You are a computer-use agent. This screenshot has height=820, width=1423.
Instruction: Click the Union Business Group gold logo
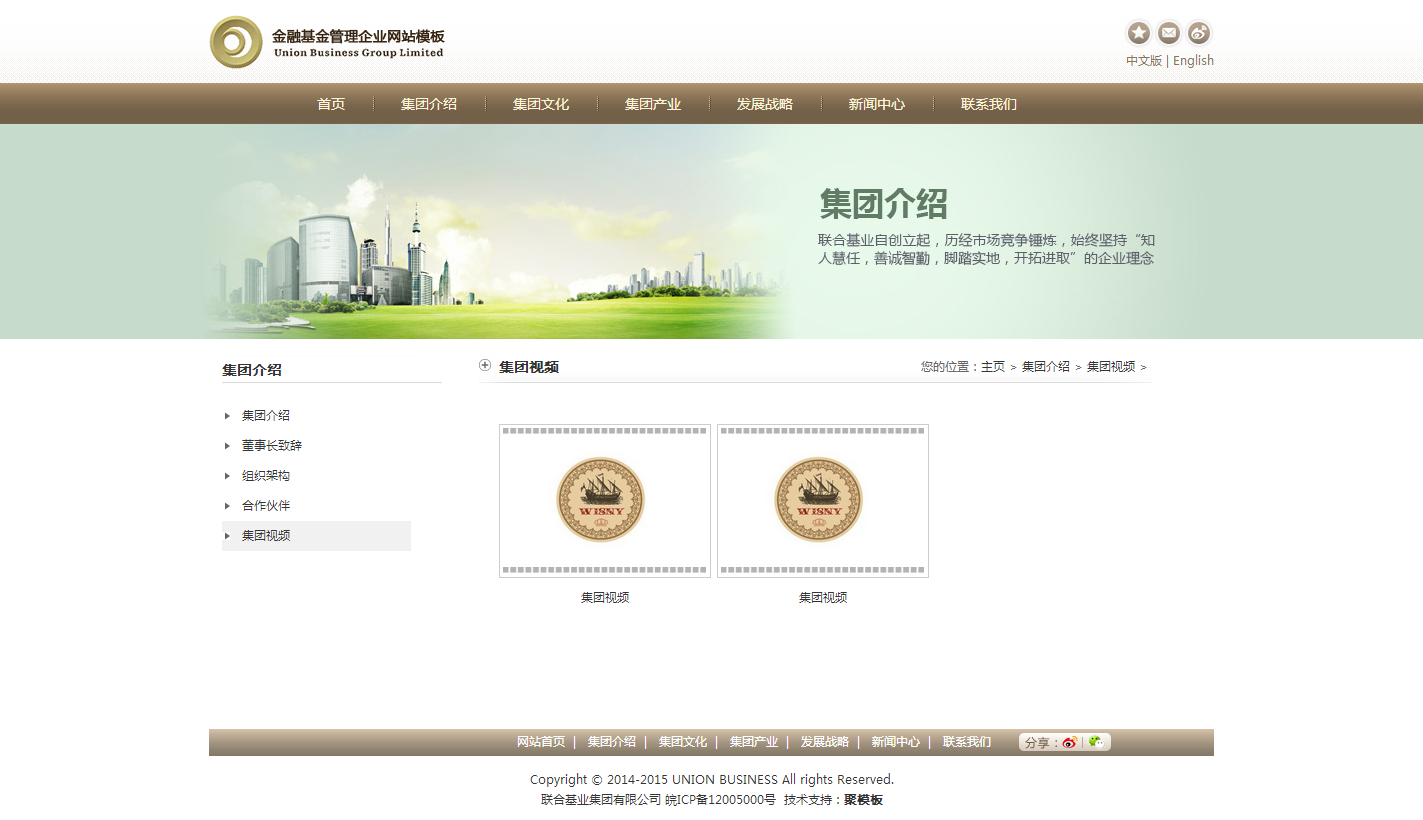(236, 43)
